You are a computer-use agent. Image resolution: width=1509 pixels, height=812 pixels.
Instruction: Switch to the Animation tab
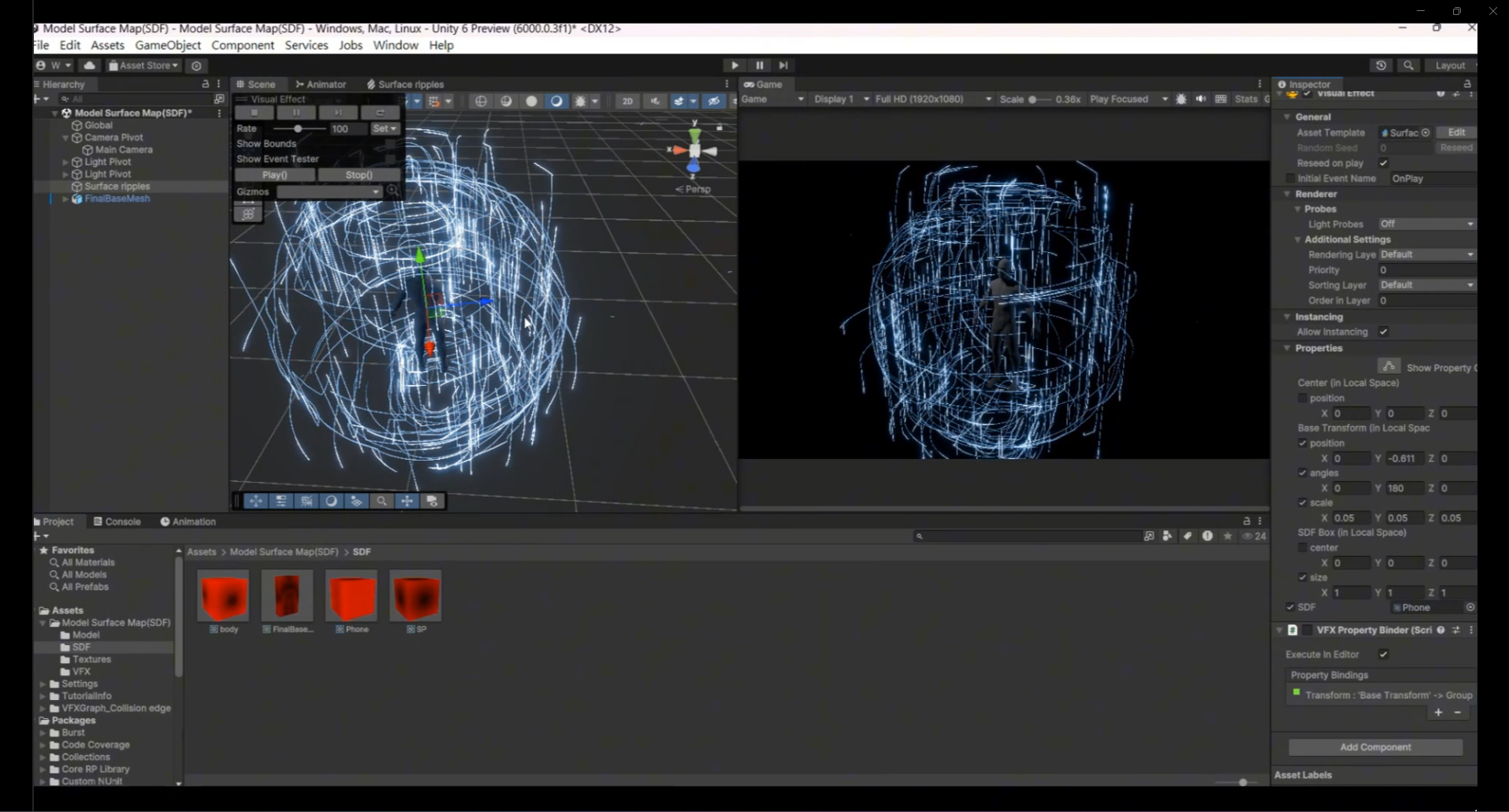(x=188, y=521)
